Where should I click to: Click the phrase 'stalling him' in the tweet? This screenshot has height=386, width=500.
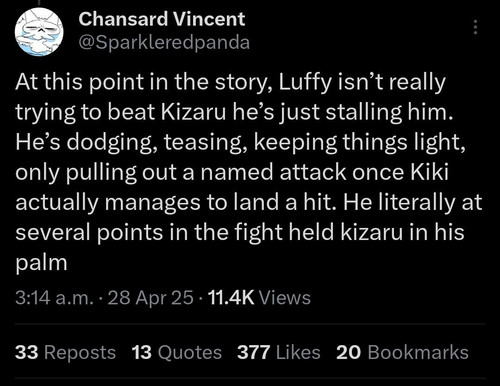(x=389, y=112)
